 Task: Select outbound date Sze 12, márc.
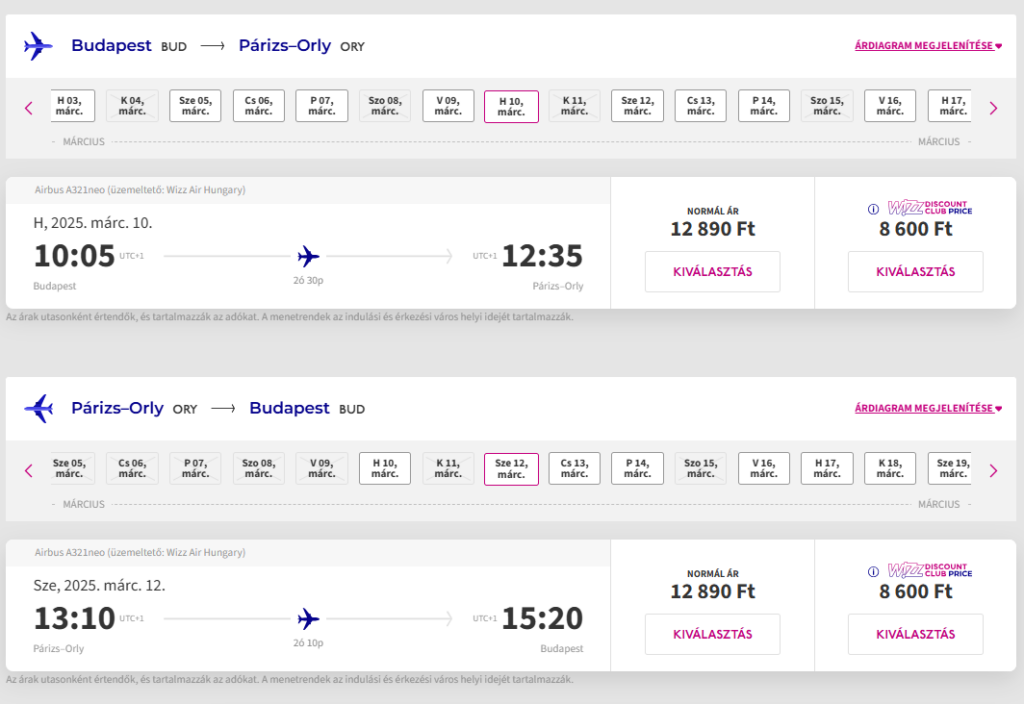coord(637,106)
